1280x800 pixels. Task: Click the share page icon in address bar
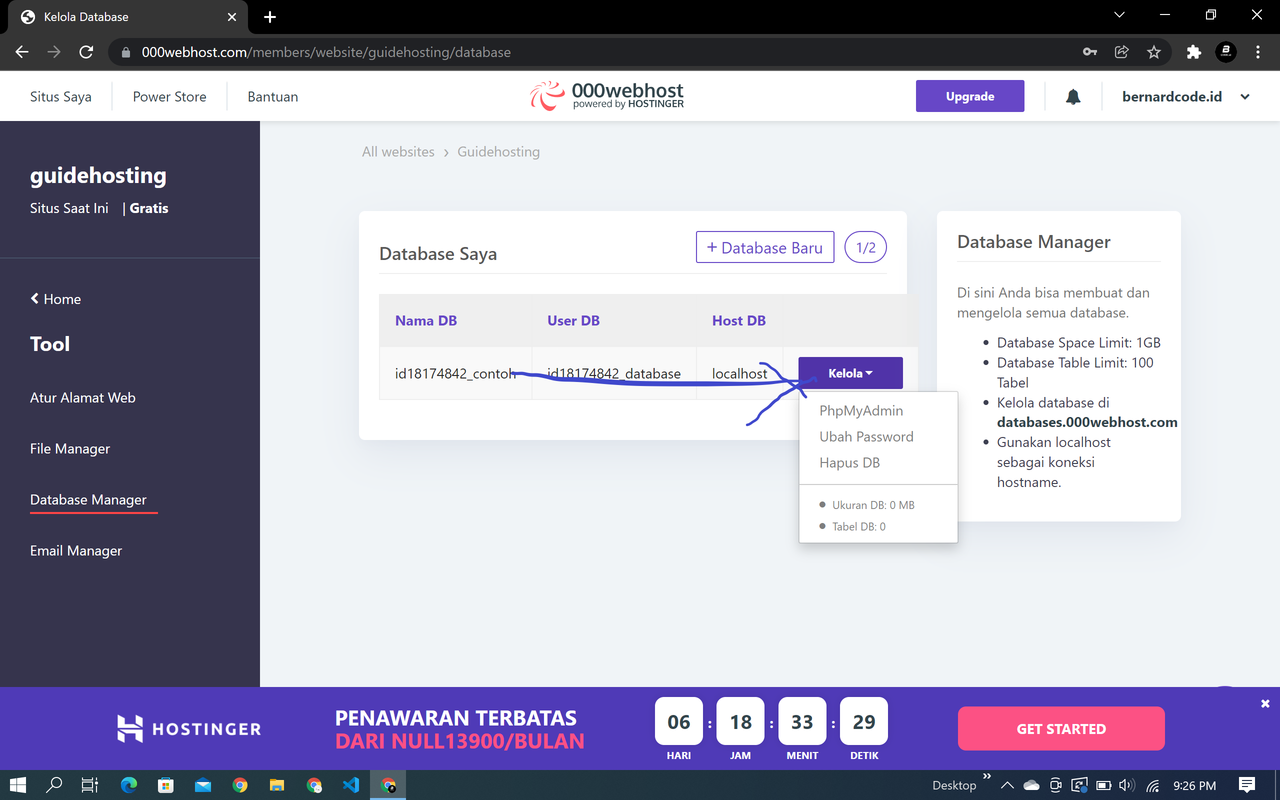click(1122, 52)
